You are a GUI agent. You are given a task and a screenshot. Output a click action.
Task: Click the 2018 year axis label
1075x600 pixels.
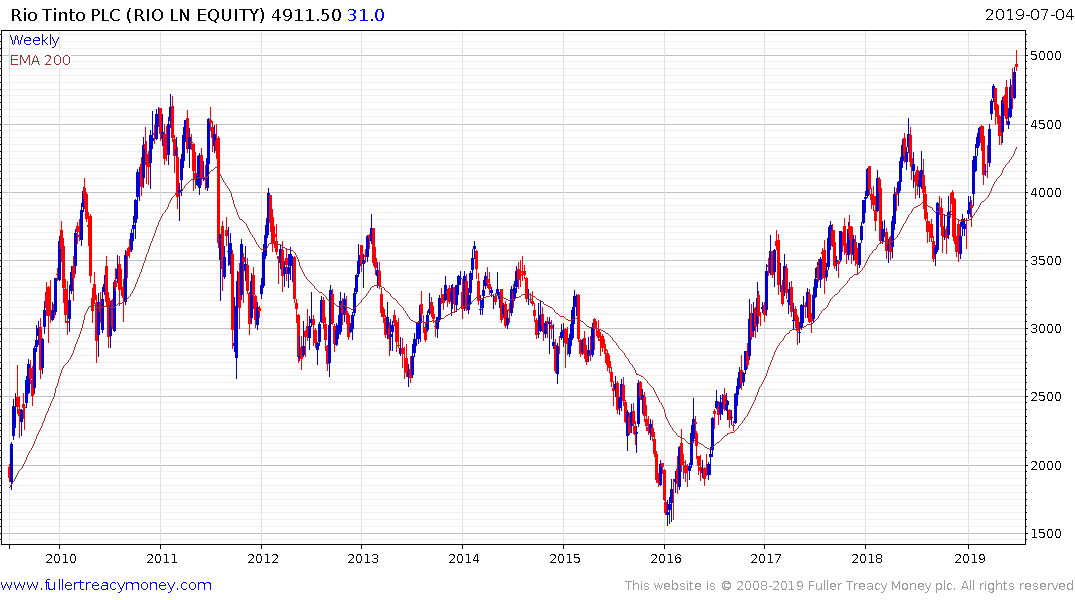(867, 558)
